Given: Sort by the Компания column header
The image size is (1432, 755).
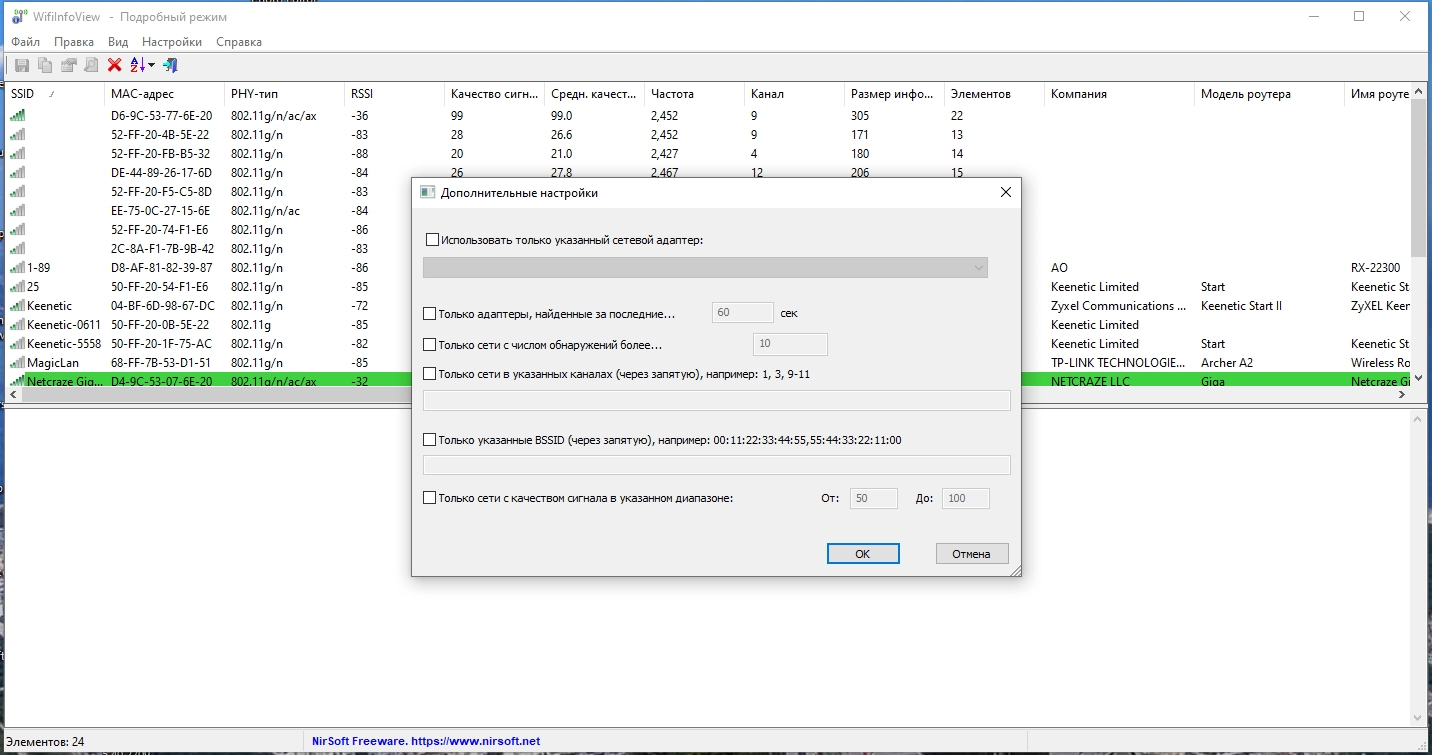Looking at the screenshot, I should pos(1119,94).
